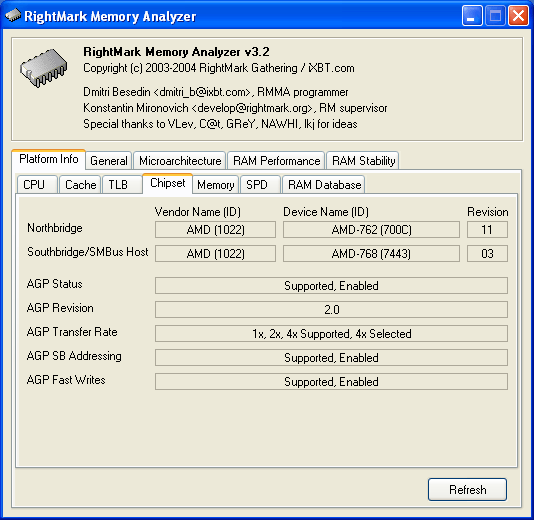Click the Northbridge vendor field AMD (1022)
Image resolution: width=534 pixels, height=520 pixels.
click(215, 230)
